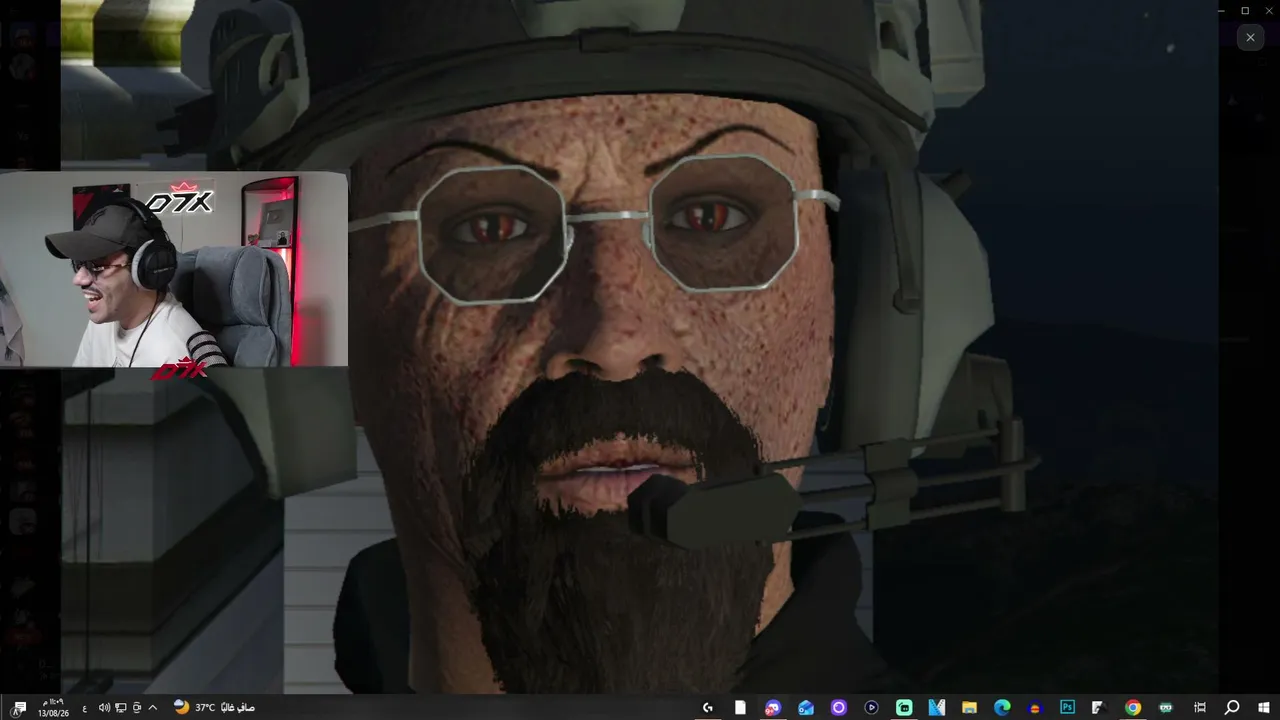Viewport: 1280px width, 720px height.
Task: Open the app with 9+ notification badge
Action: tap(773, 707)
